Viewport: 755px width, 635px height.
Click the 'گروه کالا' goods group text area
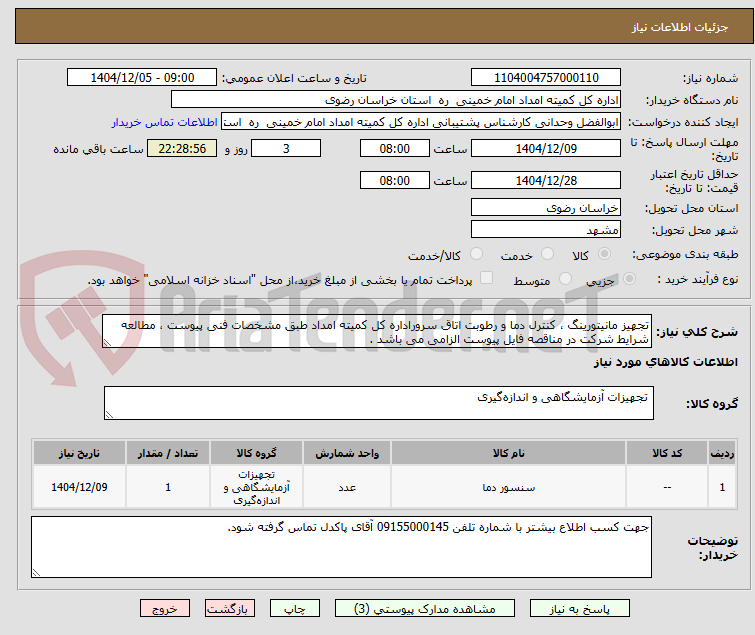pos(379,403)
